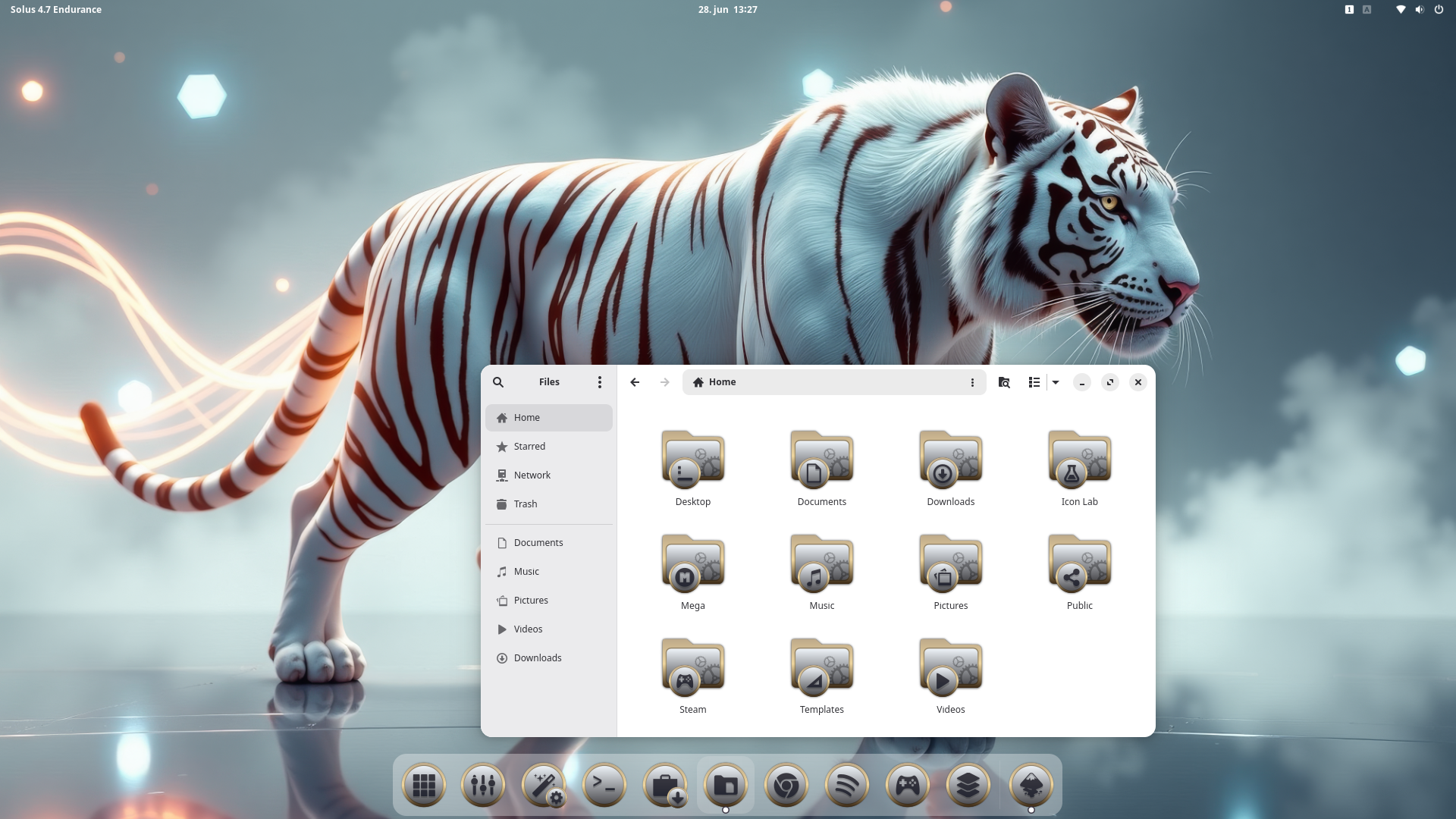Select the Documents folder in the grid
This screenshot has height=819, width=1456.
pyautogui.click(x=822, y=460)
